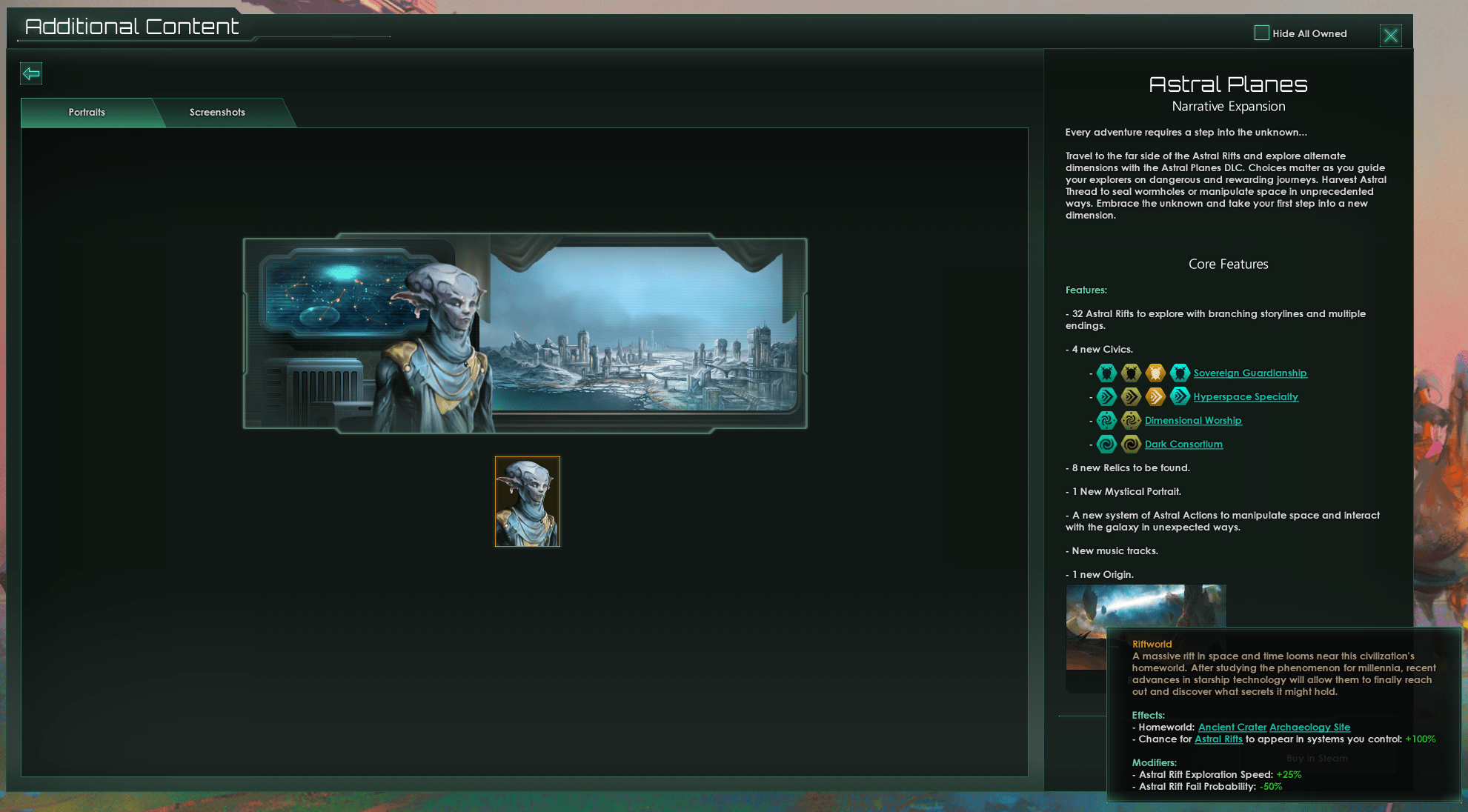Open the Archaeology Site link in tooltip

pyautogui.click(x=1309, y=727)
